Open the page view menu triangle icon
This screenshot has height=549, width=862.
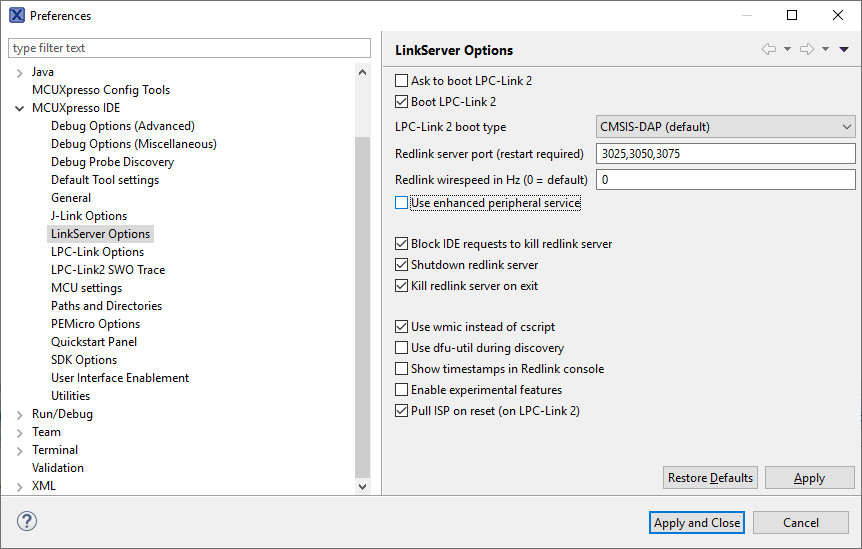(844, 49)
